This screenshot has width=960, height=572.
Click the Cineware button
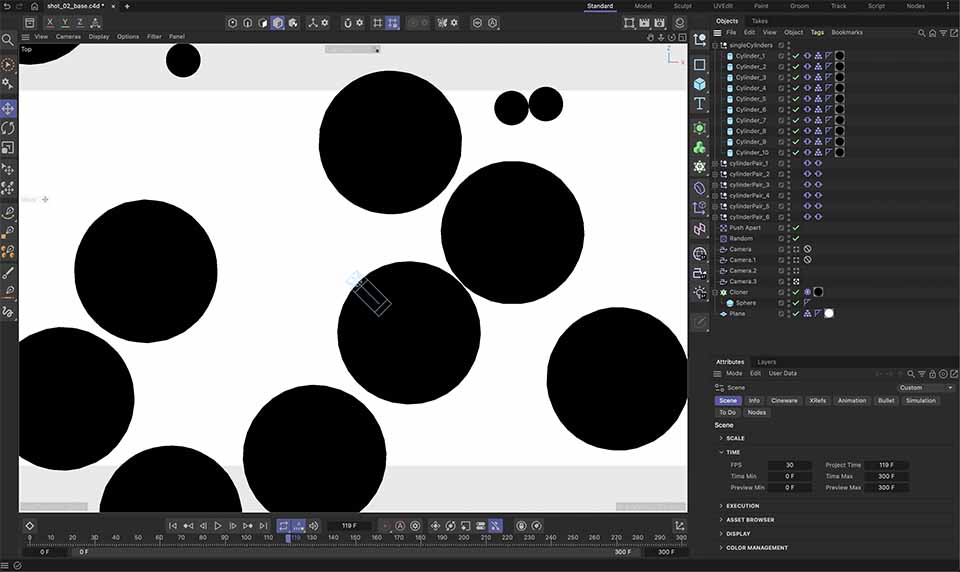point(784,401)
